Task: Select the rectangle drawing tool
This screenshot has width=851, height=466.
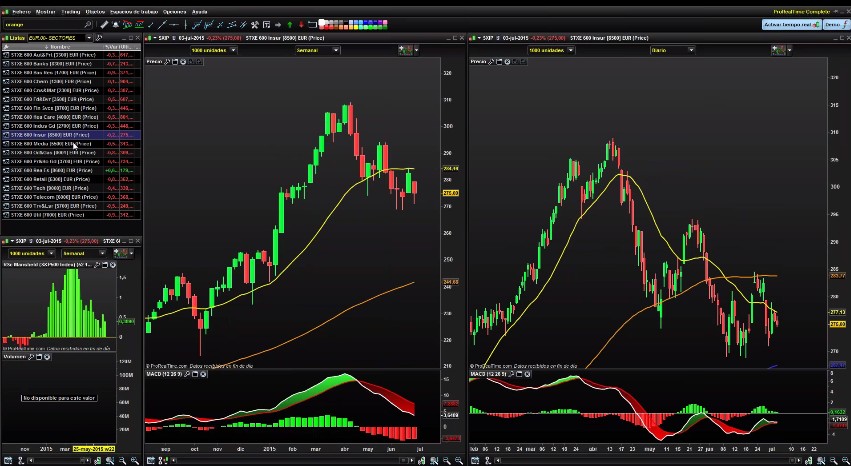Action: 312,24
